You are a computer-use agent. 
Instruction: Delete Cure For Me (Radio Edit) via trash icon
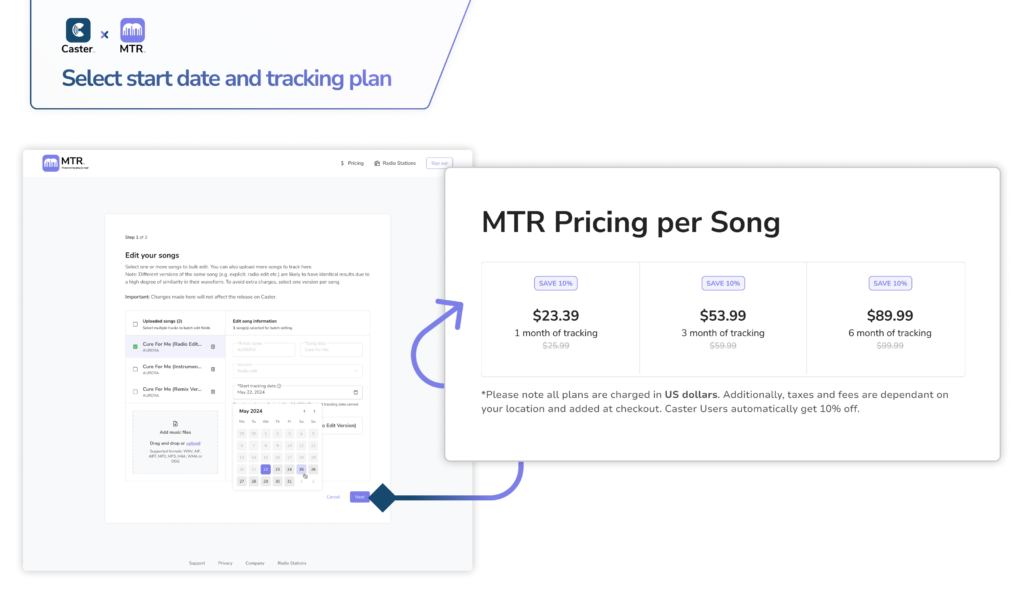point(213,346)
